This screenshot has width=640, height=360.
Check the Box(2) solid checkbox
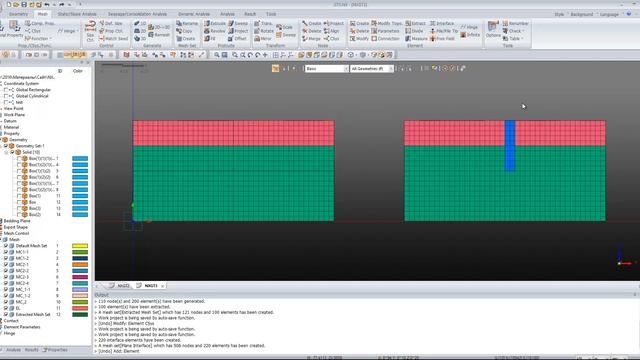point(19,214)
